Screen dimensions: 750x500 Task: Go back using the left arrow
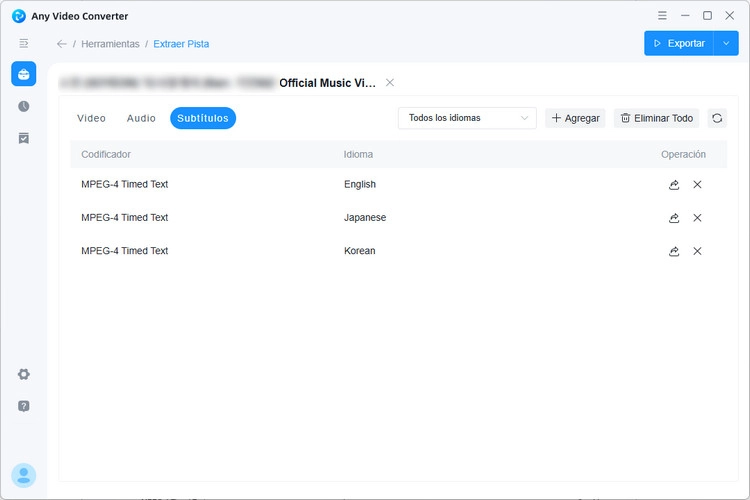point(62,44)
